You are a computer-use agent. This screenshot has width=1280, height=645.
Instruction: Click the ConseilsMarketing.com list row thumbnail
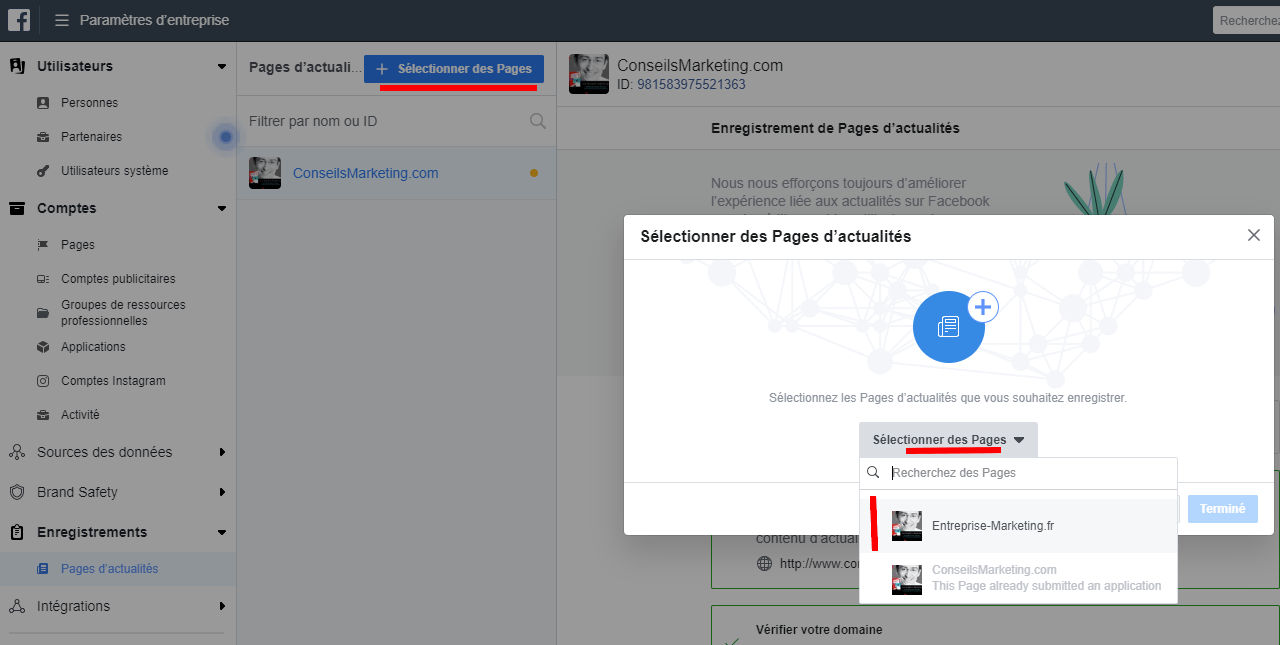coord(265,173)
